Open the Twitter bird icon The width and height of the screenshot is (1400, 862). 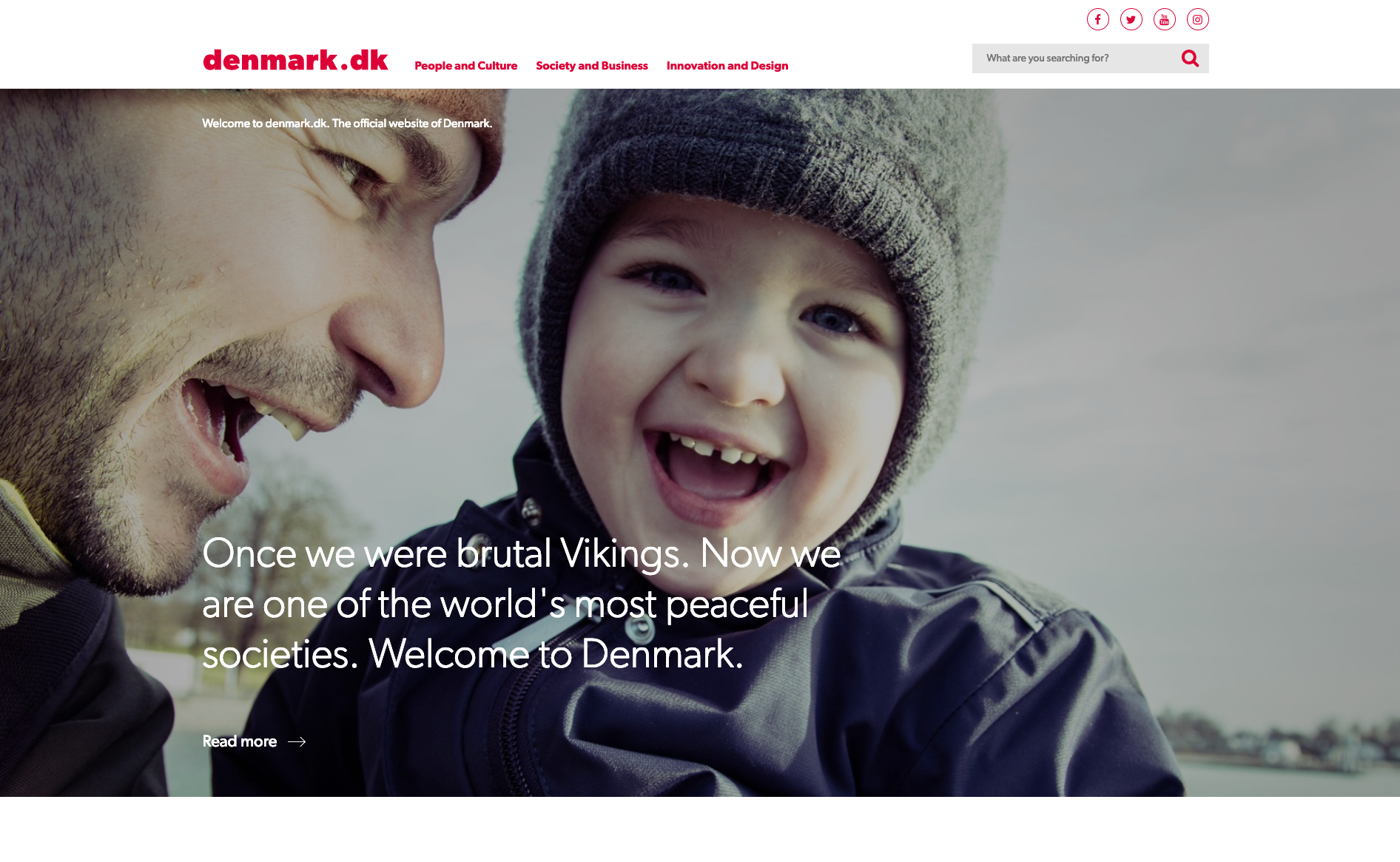(x=1131, y=19)
